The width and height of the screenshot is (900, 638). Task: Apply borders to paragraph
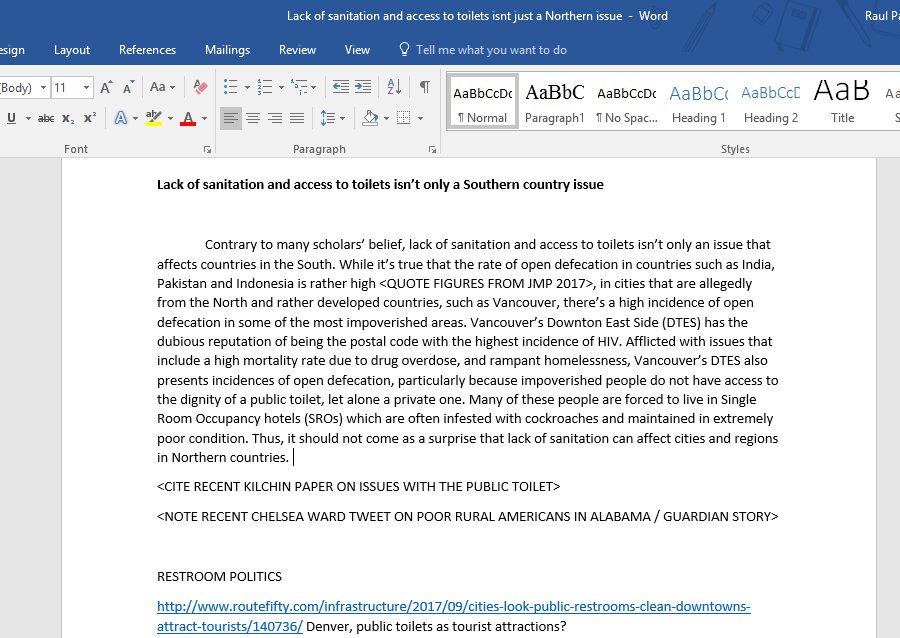point(404,118)
